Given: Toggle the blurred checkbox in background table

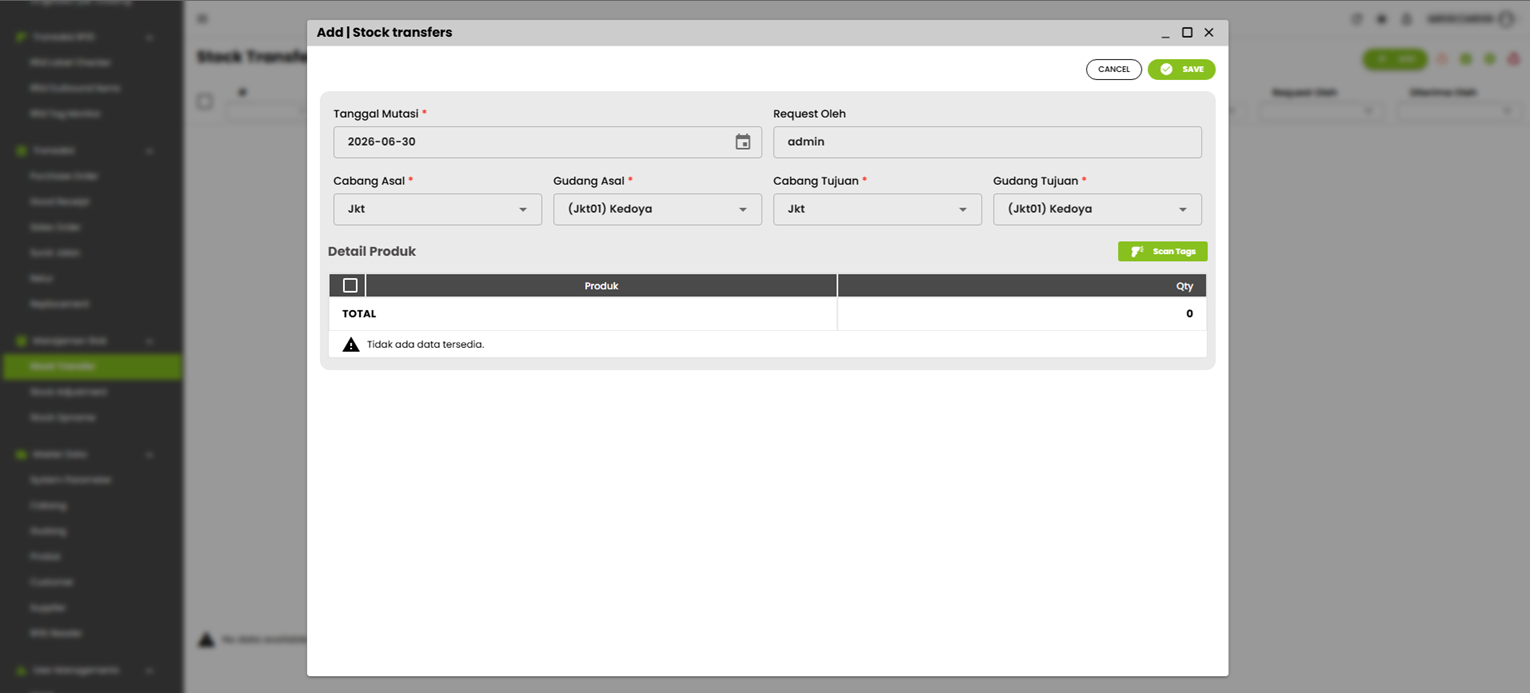Looking at the screenshot, I should tap(205, 101).
